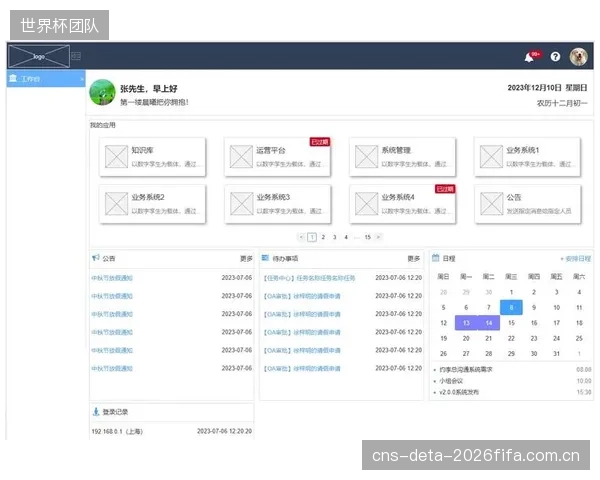Click the + 安排日程 link

[x=576, y=259]
